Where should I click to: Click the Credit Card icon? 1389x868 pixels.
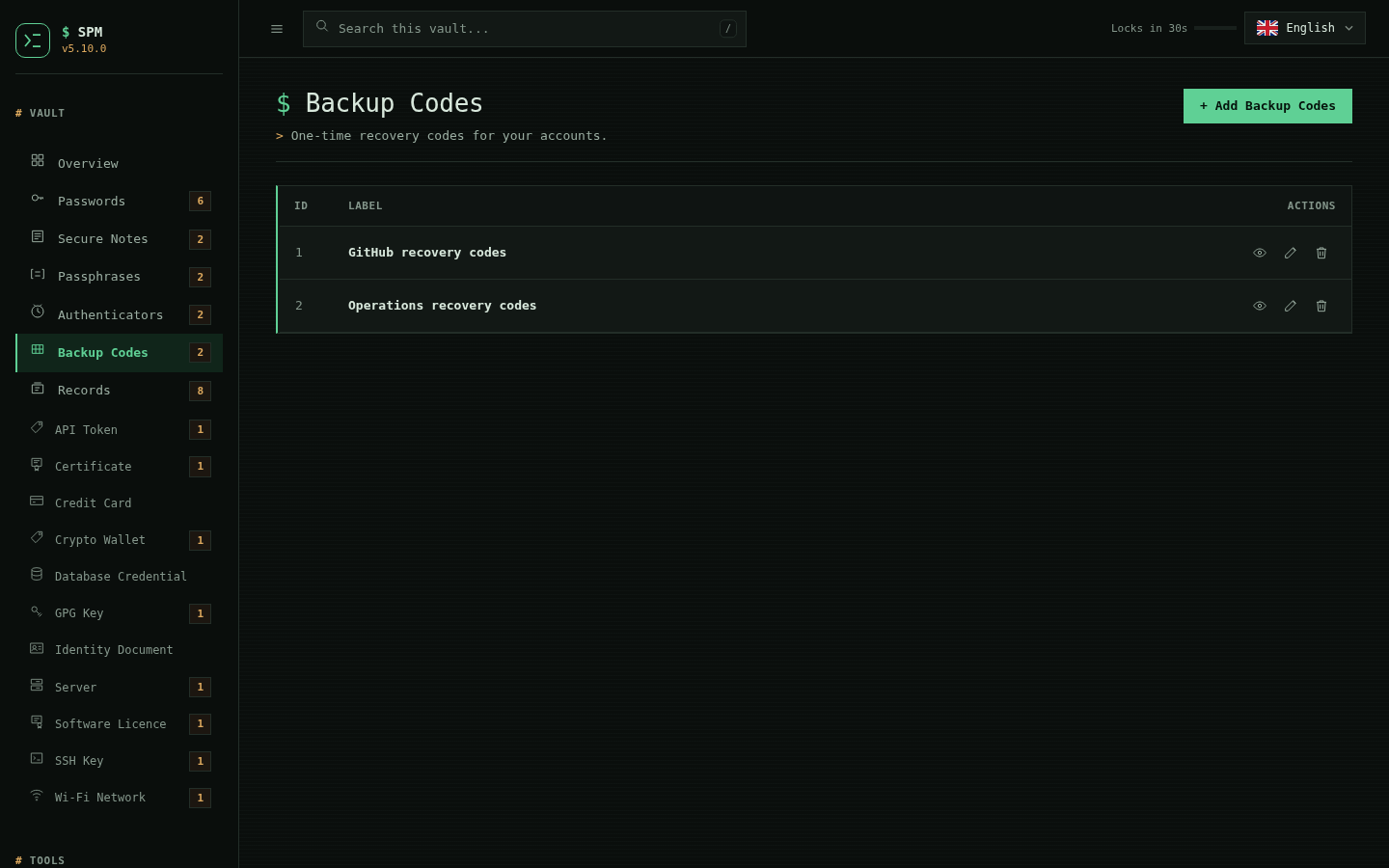(x=37, y=501)
